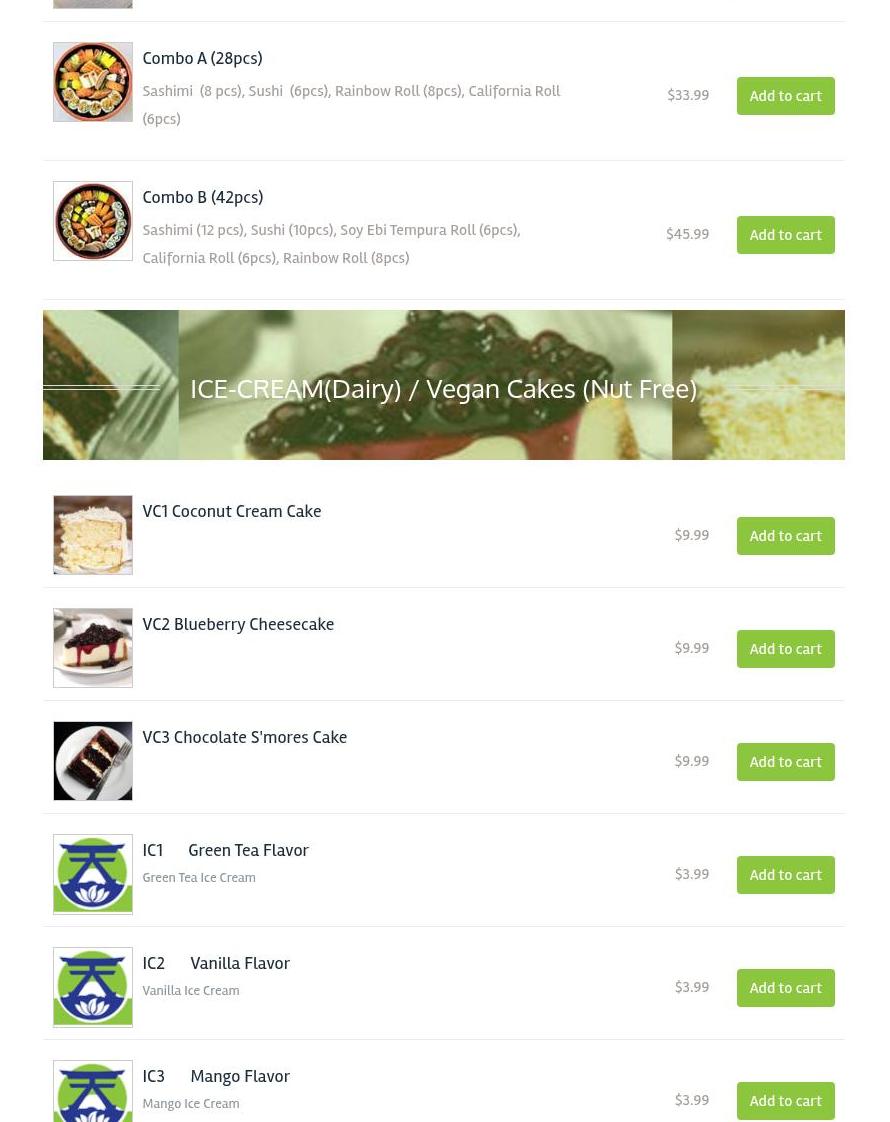Add VC2 Blueberry Cheesecake to cart

click(786, 649)
